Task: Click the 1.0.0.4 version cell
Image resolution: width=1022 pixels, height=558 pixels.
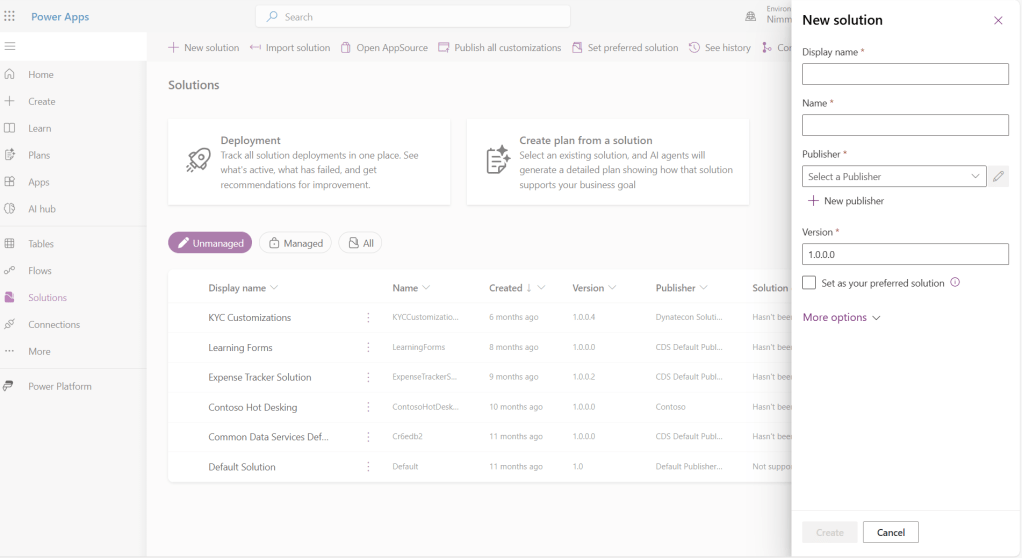Action: 583,317
